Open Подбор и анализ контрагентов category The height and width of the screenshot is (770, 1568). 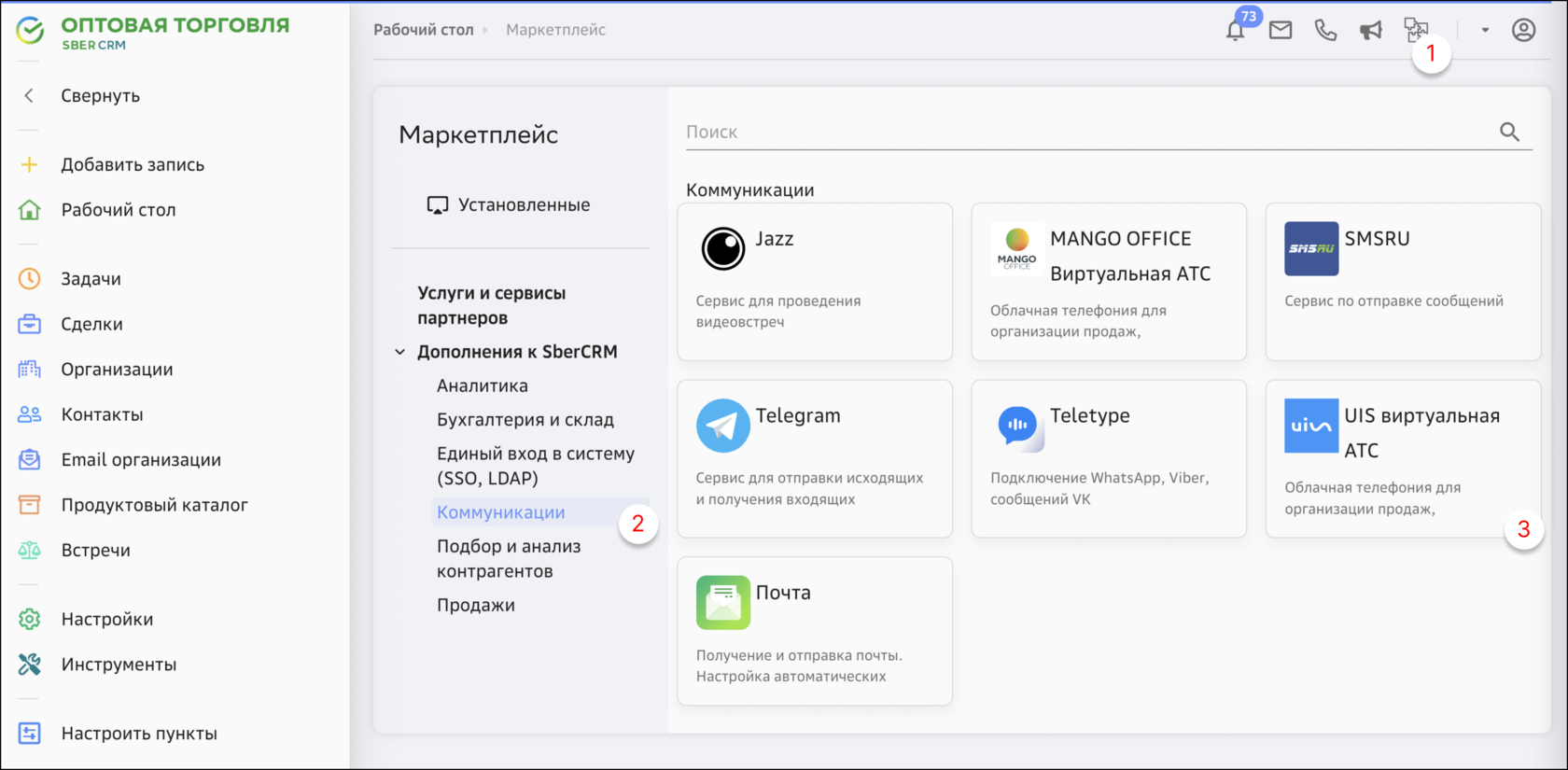[509, 558]
